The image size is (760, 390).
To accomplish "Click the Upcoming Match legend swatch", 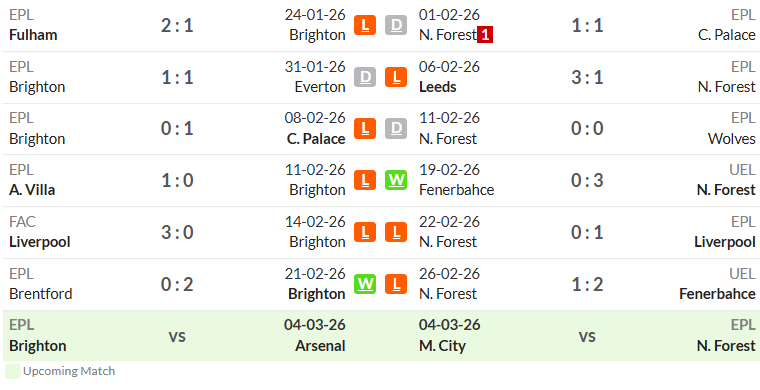I will (13, 372).
